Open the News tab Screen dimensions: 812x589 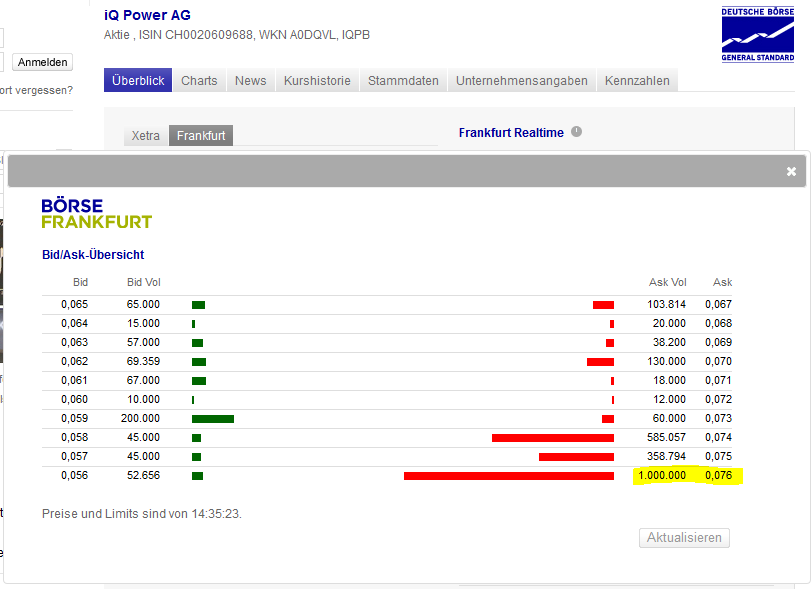tap(251, 80)
